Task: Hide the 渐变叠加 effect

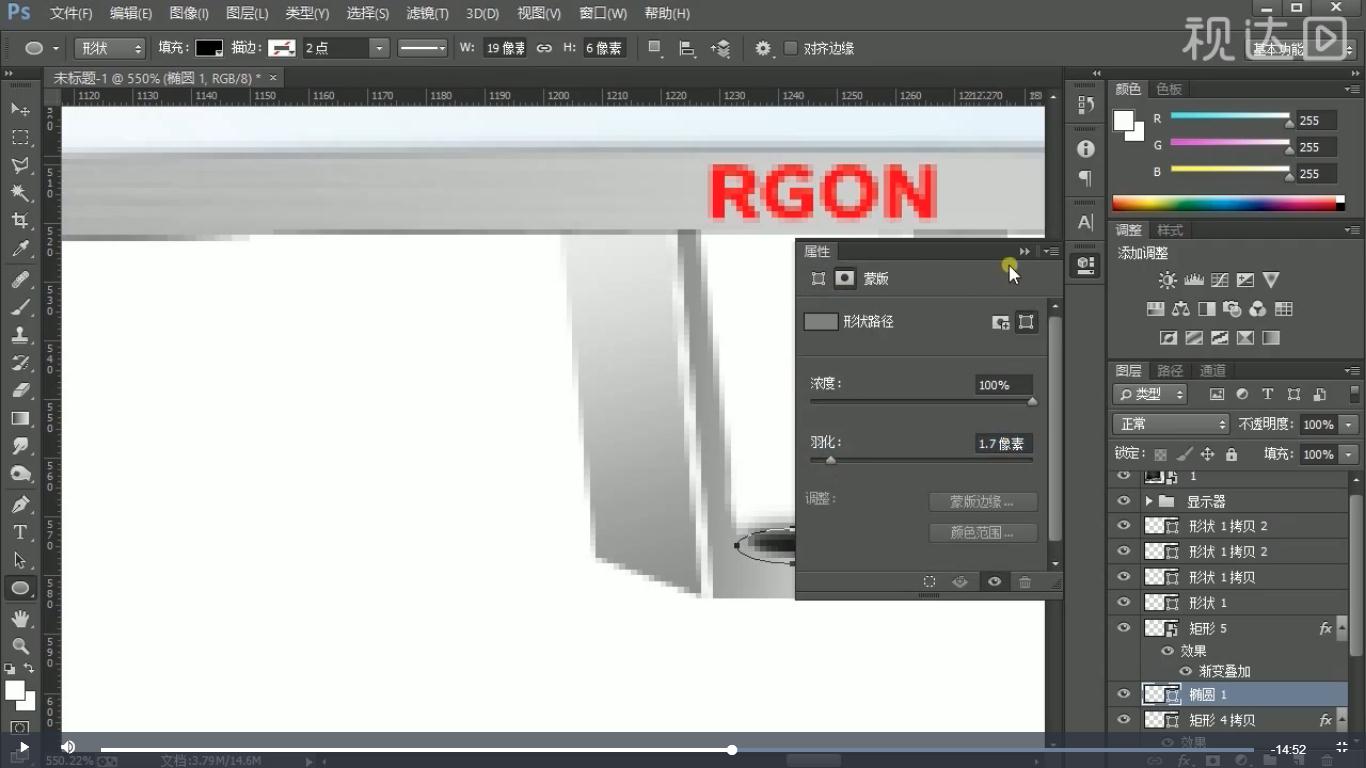Action: point(1186,672)
